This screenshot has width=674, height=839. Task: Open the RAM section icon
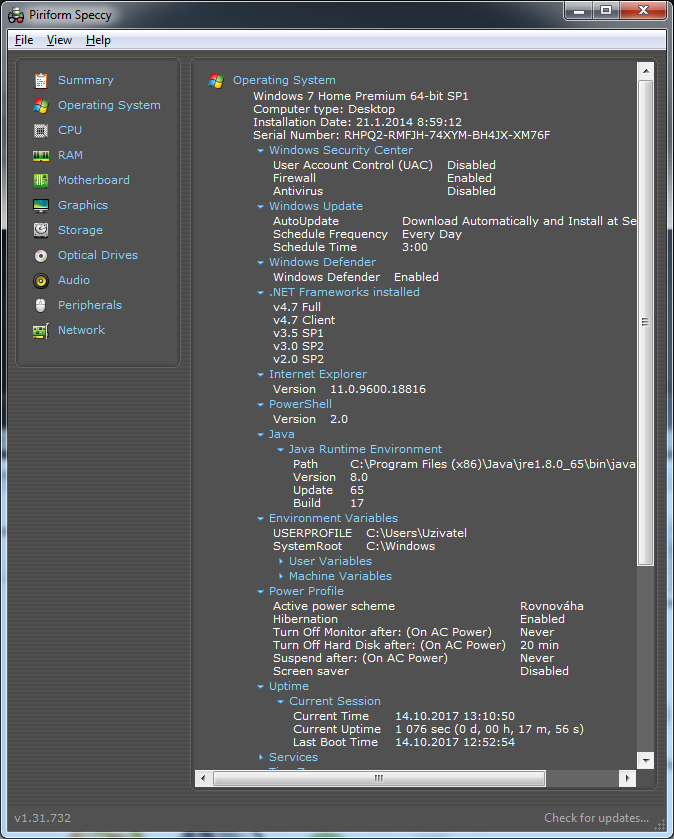pos(41,156)
